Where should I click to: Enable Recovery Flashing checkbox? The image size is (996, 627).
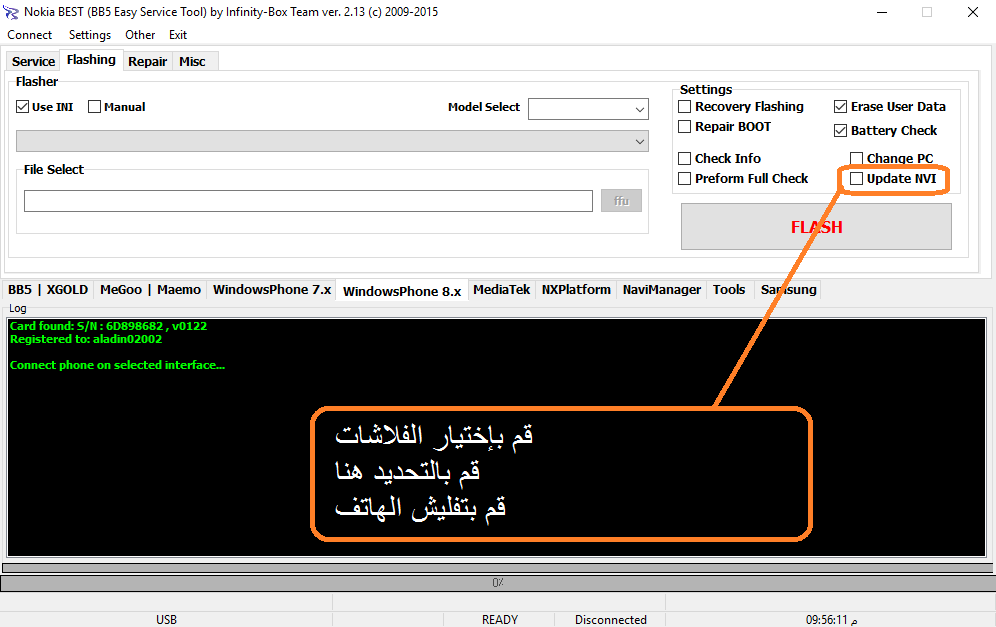(x=685, y=107)
